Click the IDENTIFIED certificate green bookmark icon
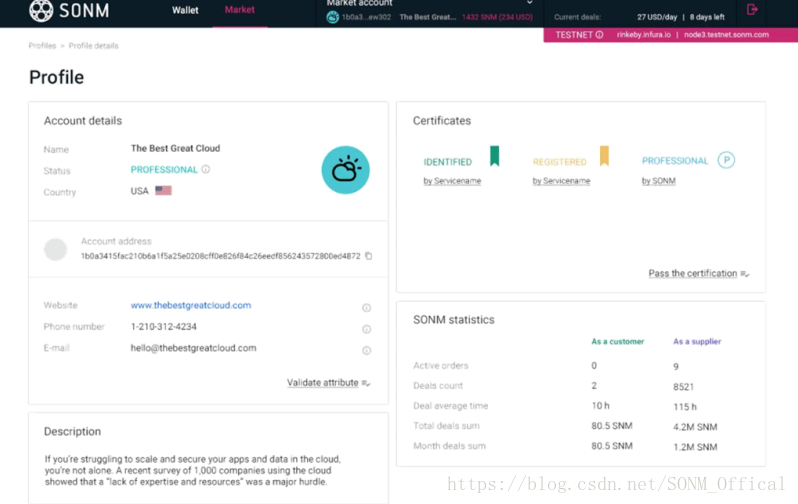The width and height of the screenshot is (798, 504). pos(495,156)
